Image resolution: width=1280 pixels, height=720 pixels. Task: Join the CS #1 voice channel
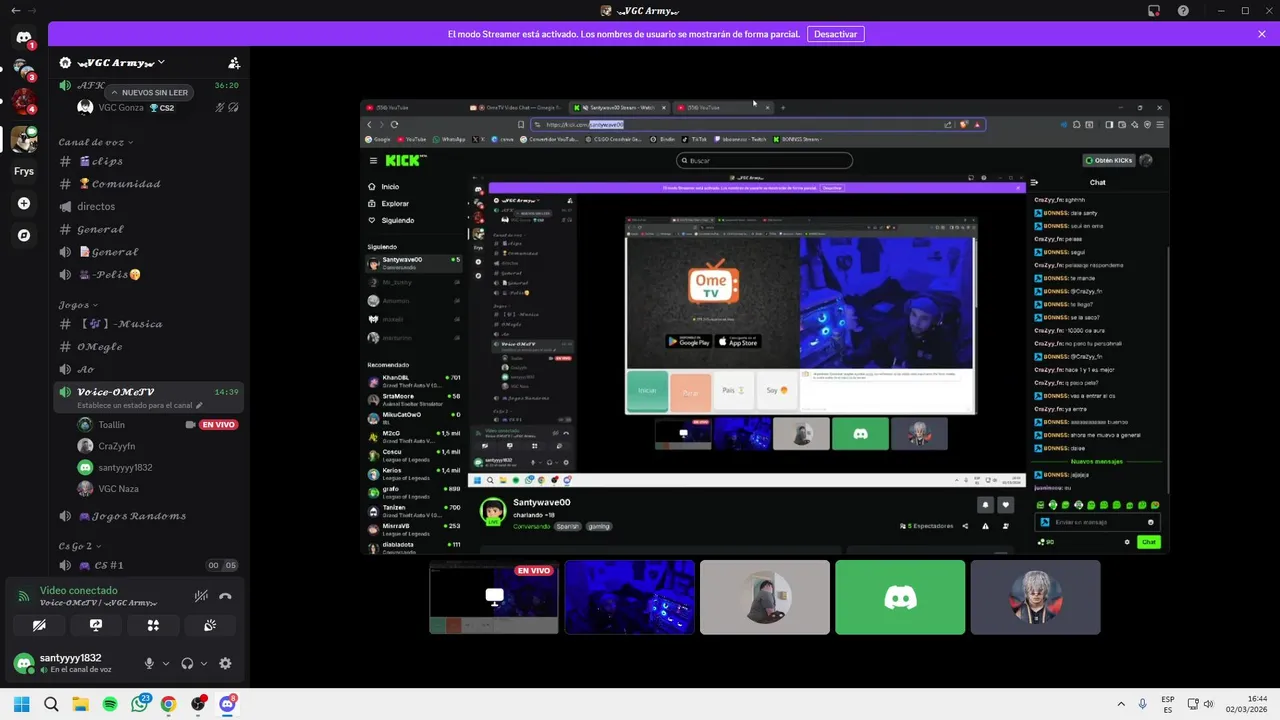click(149, 565)
